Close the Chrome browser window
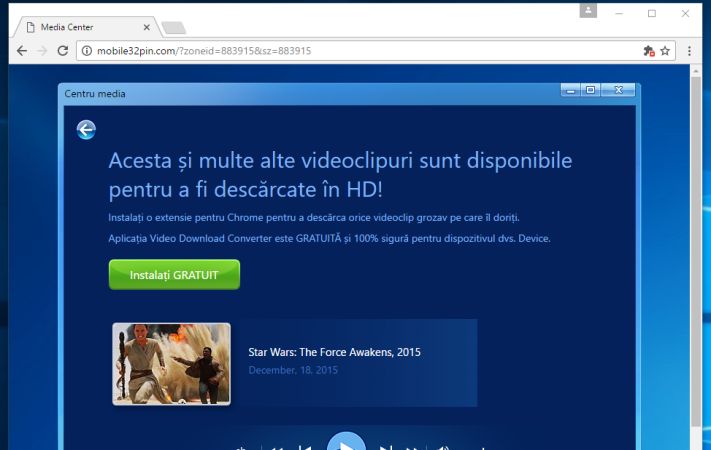 coord(685,14)
